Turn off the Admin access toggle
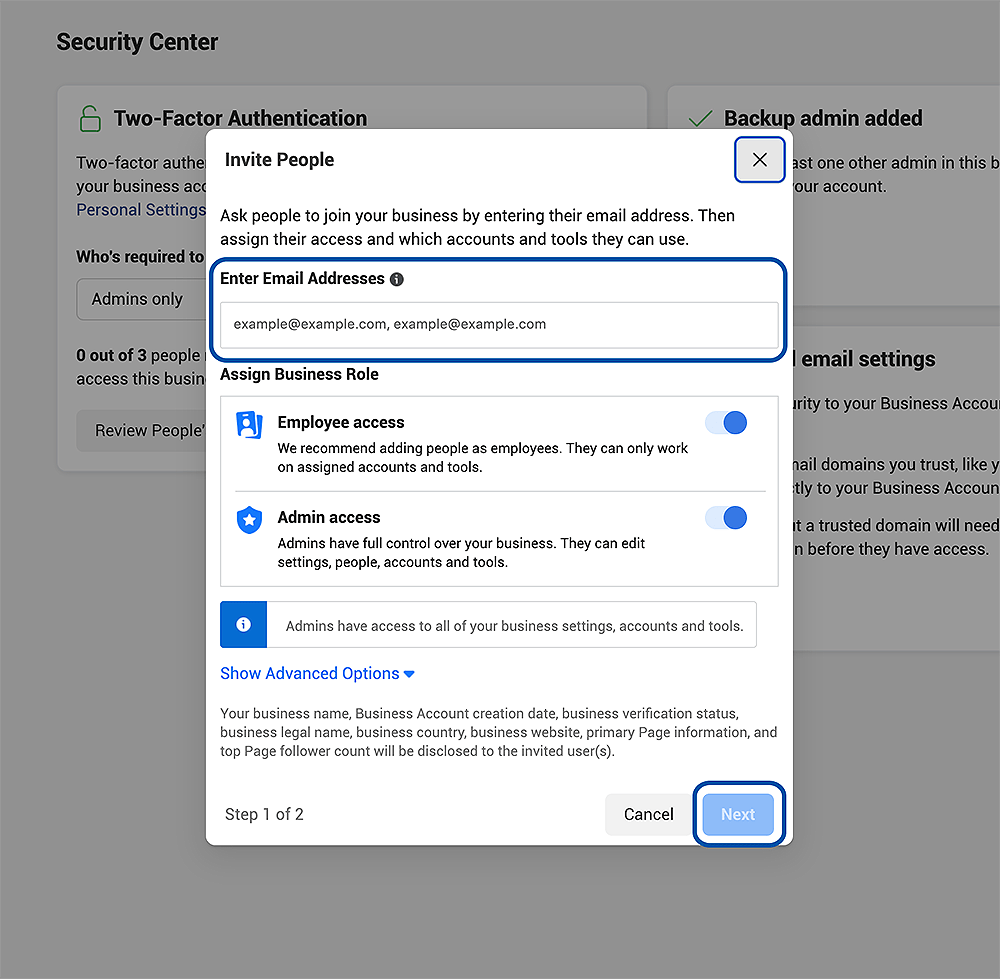 [x=725, y=517]
